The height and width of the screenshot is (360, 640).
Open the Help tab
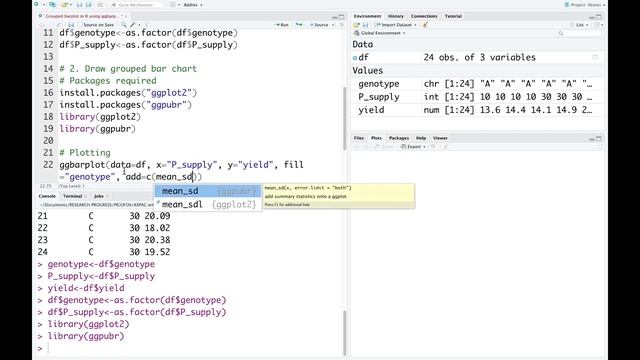point(421,138)
